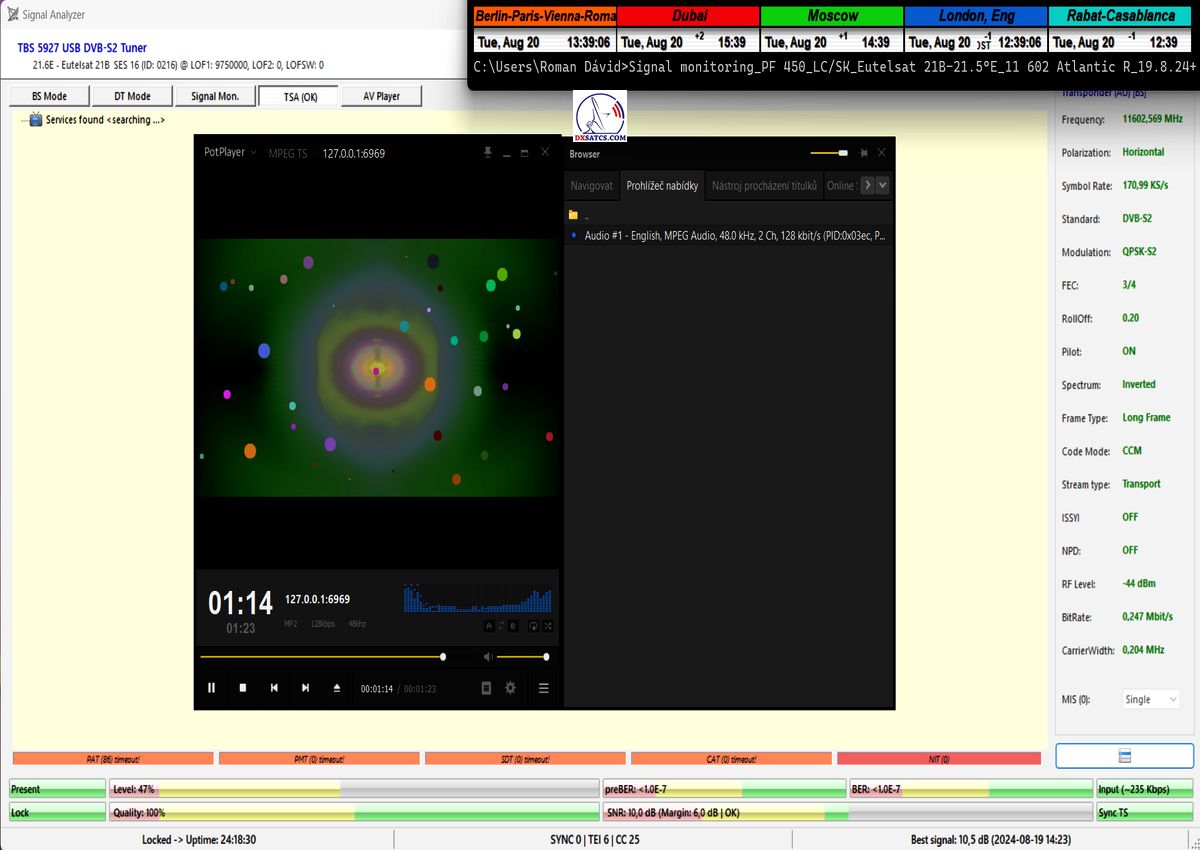Switch to the Navigovat tab
This screenshot has width=1200, height=850.
591,186
